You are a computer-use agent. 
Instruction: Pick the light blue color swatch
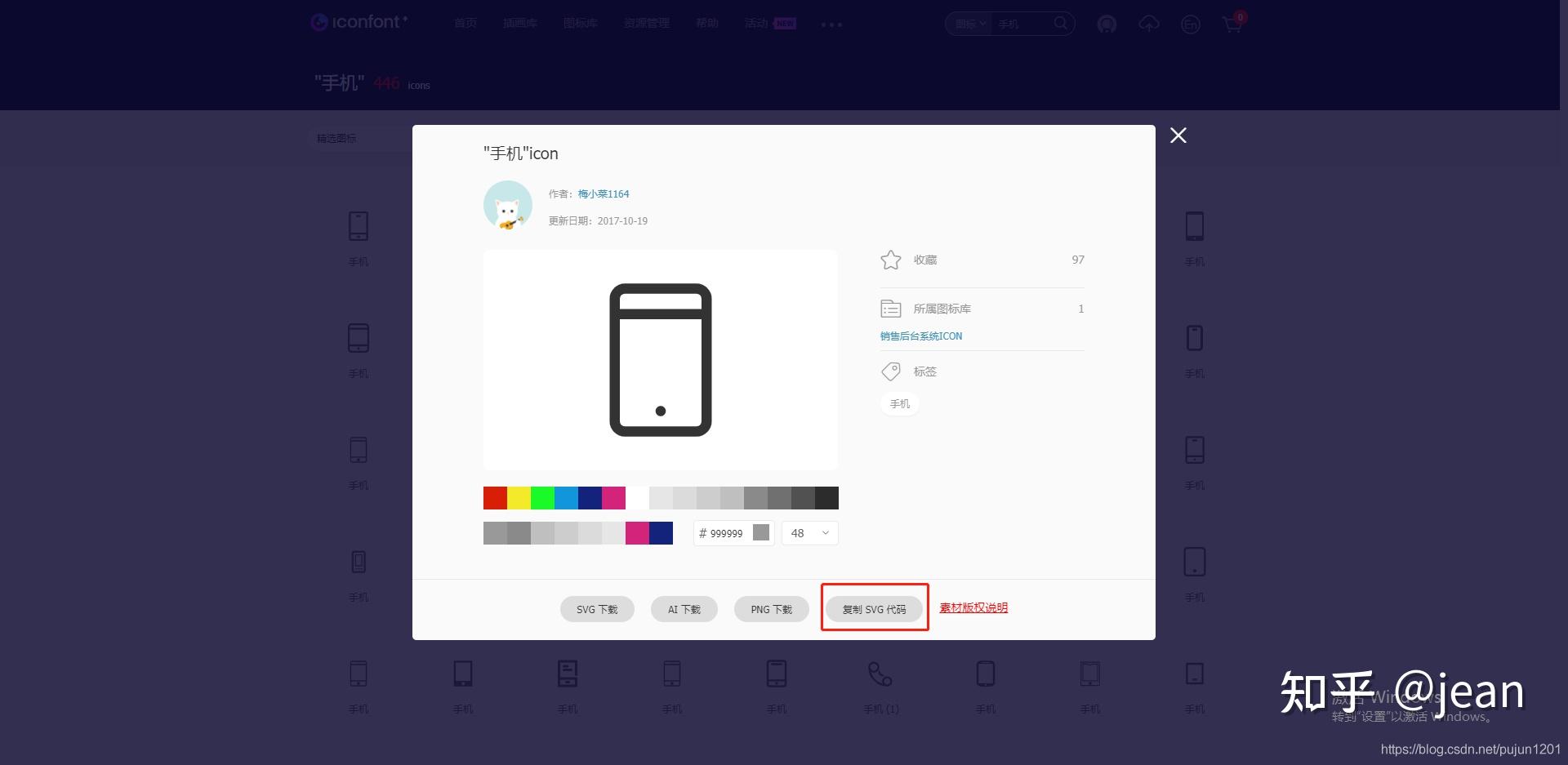566,498
